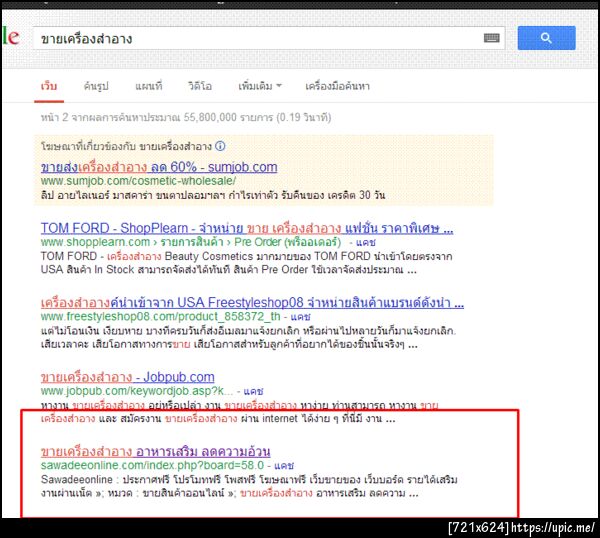Viewport: 600px width, 538px height.
Task: Click the www.freestyleshop08.com/product_858372_th URL
Action: pyautogui.click(x=161, y=316)
